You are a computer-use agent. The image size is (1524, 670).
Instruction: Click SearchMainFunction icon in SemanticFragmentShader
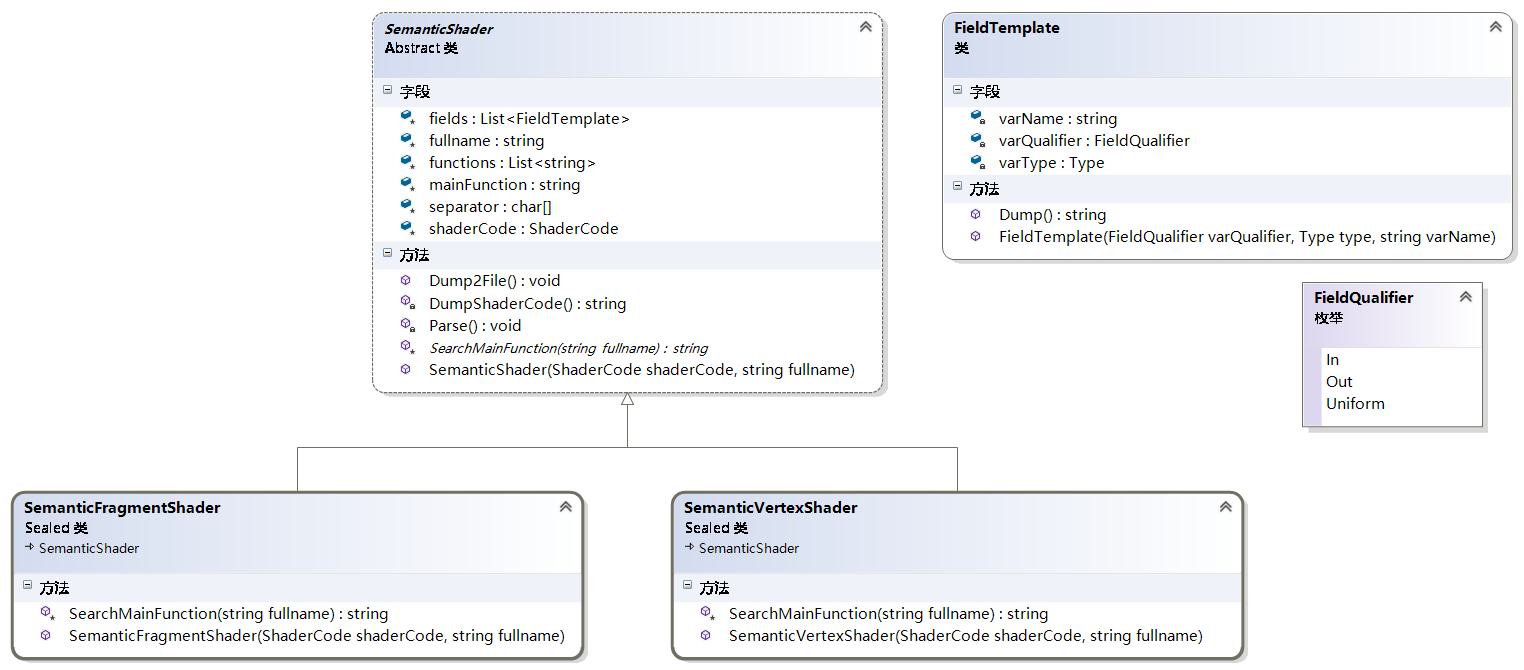coord(47,613)
